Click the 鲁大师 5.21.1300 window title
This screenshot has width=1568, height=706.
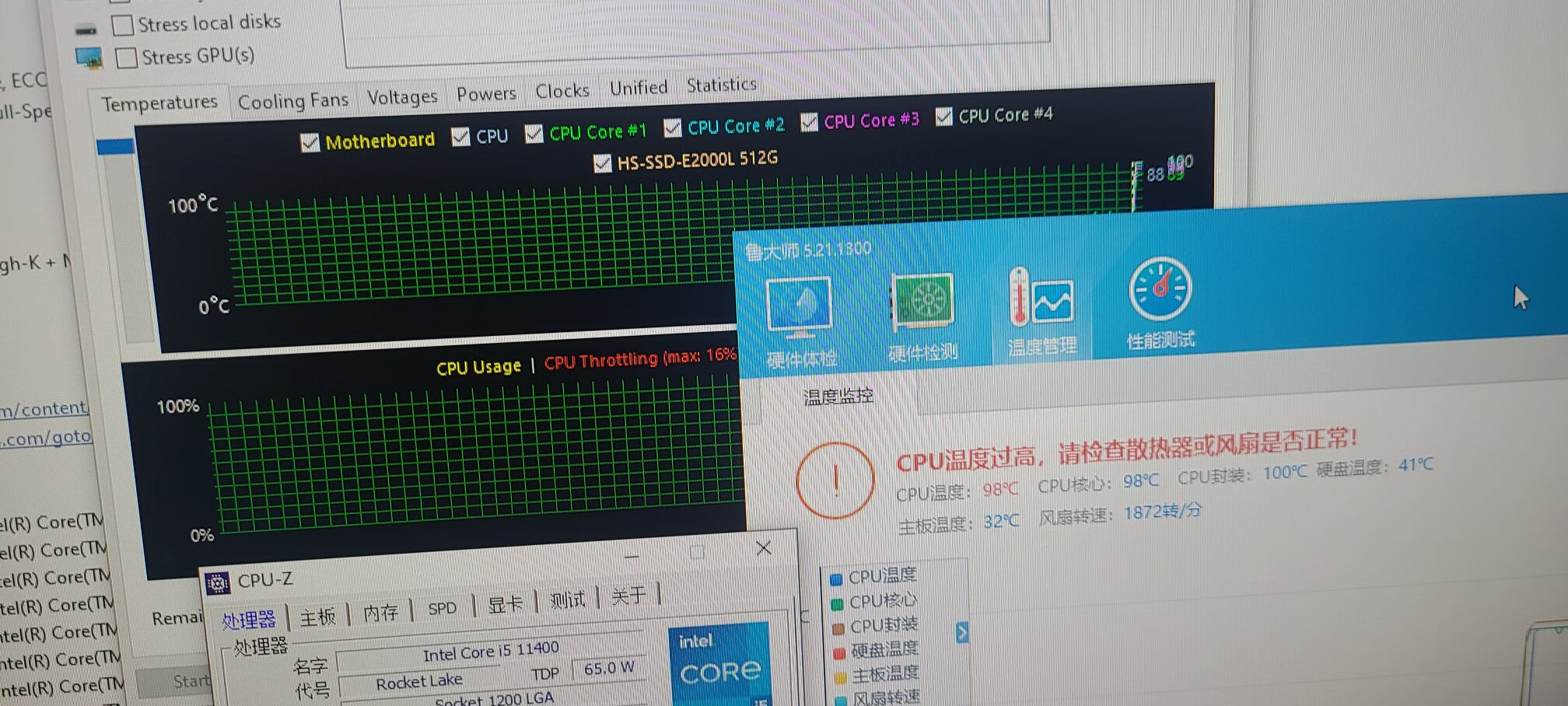tap(808, 250)
